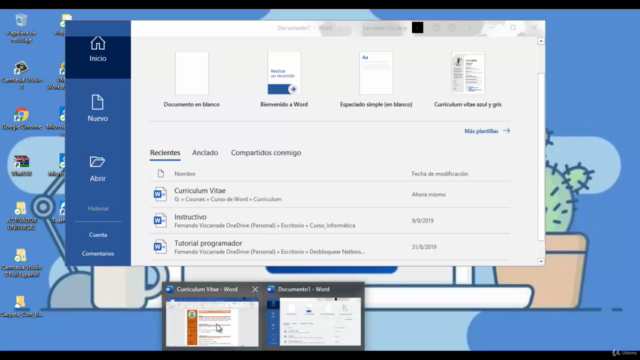
Task: Create a Documento en blanco
Action: click(x=192, y=79)
